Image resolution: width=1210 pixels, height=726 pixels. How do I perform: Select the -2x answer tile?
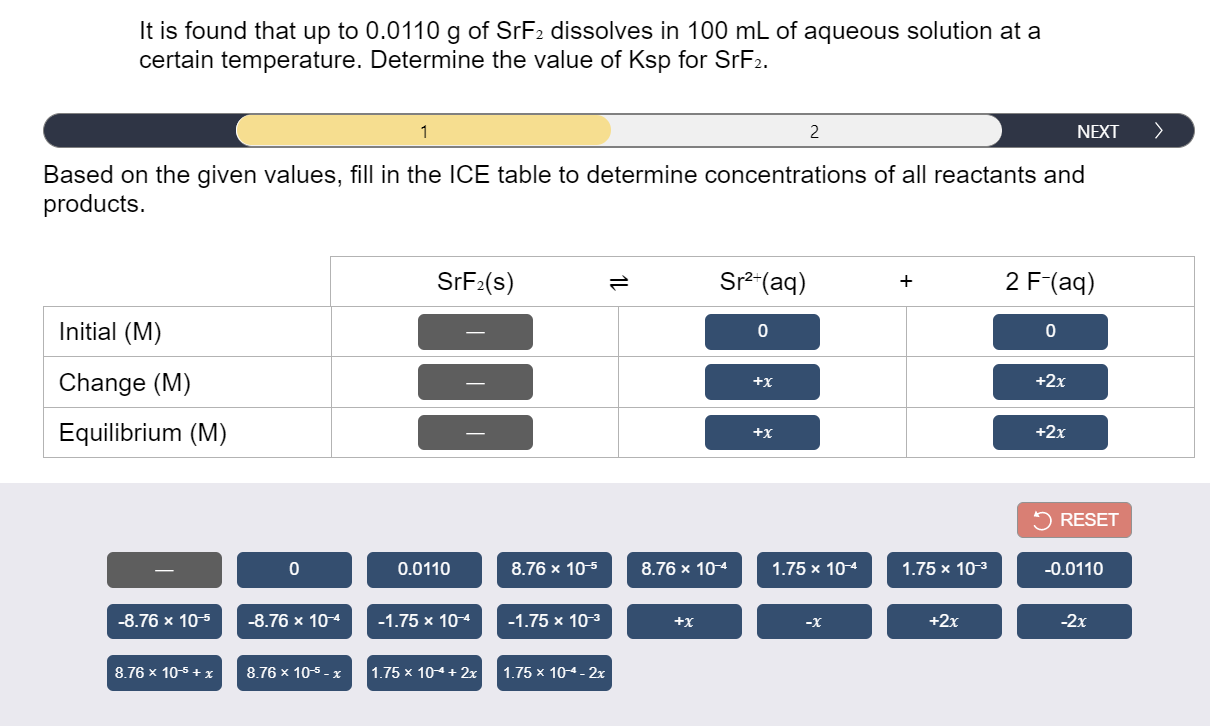[x=1074, y=621]
